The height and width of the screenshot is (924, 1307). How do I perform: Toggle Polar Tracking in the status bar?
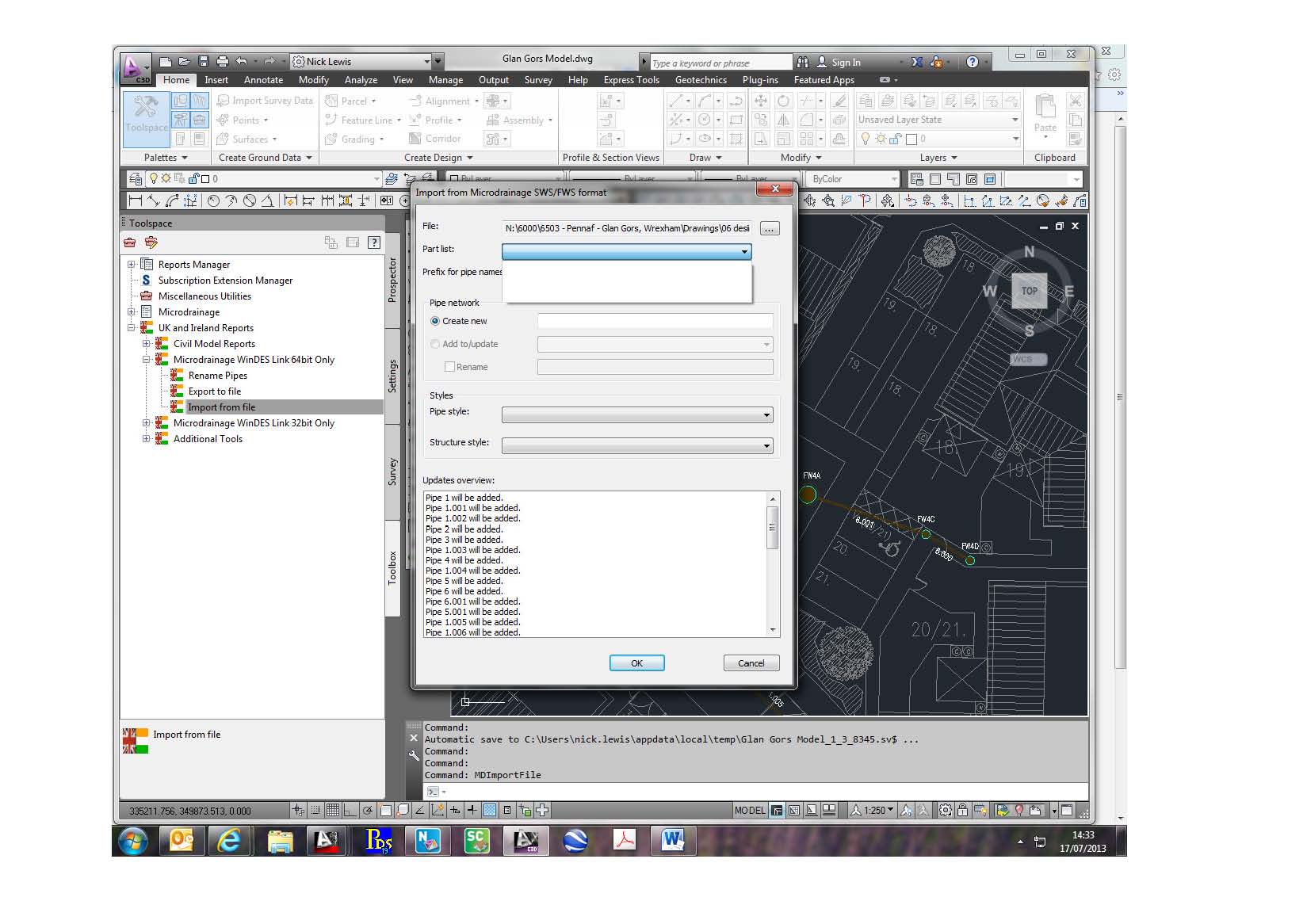(368, 811)
